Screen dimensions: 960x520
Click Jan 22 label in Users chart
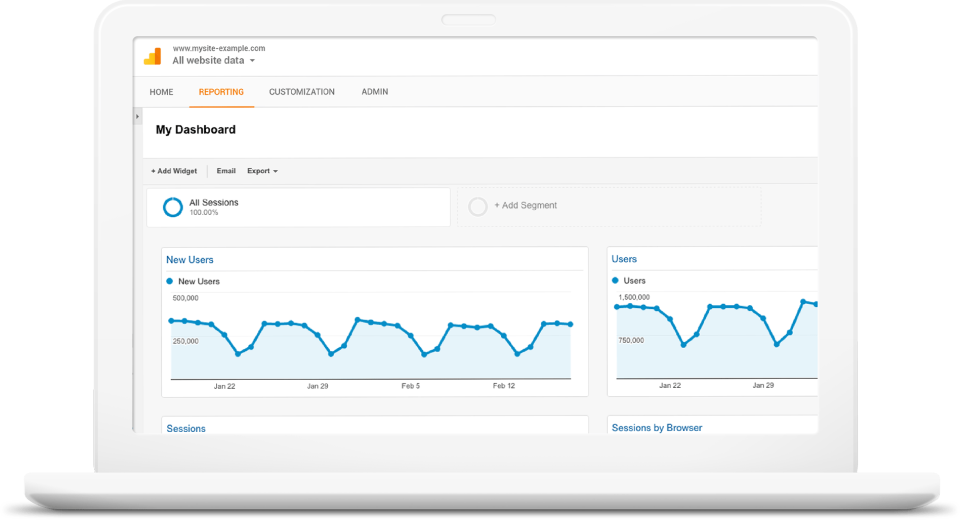coord(670,386)
